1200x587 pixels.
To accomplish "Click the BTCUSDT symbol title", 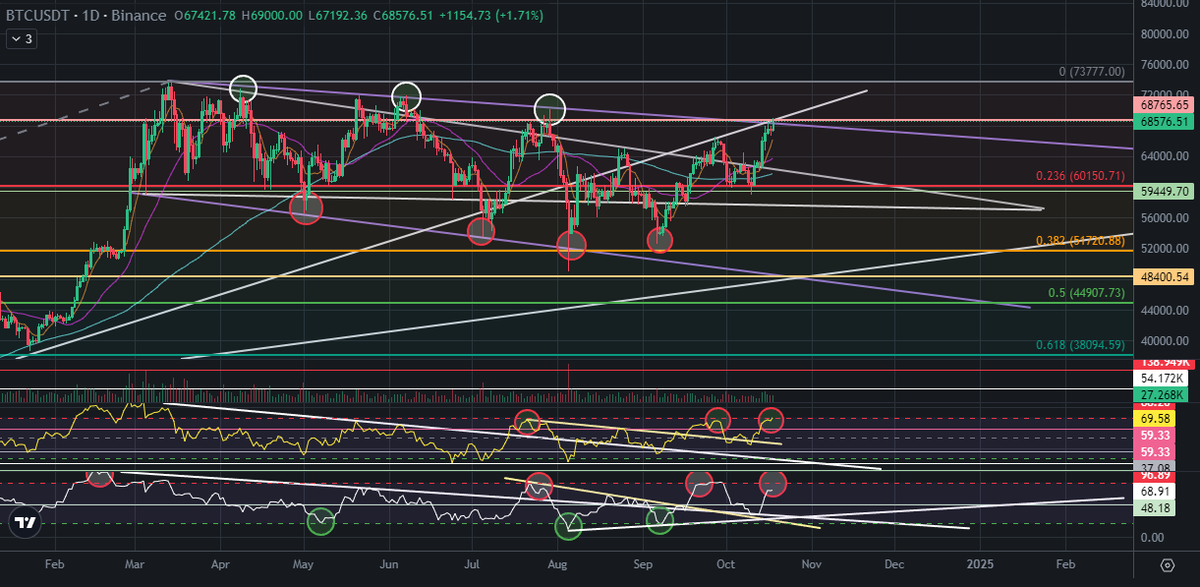I will pos(38,14).
